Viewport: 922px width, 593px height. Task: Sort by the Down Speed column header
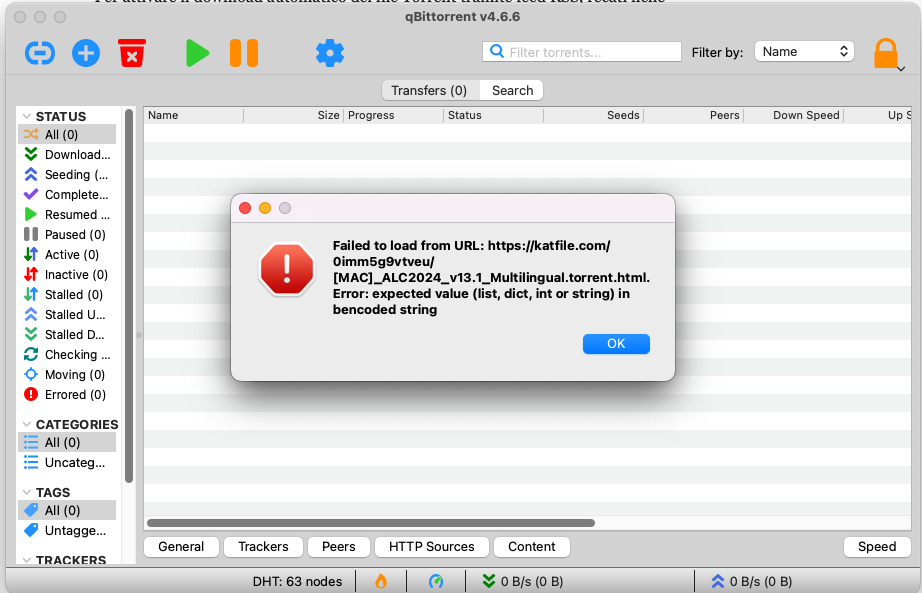pyautogui.click(x=794, y=115)
